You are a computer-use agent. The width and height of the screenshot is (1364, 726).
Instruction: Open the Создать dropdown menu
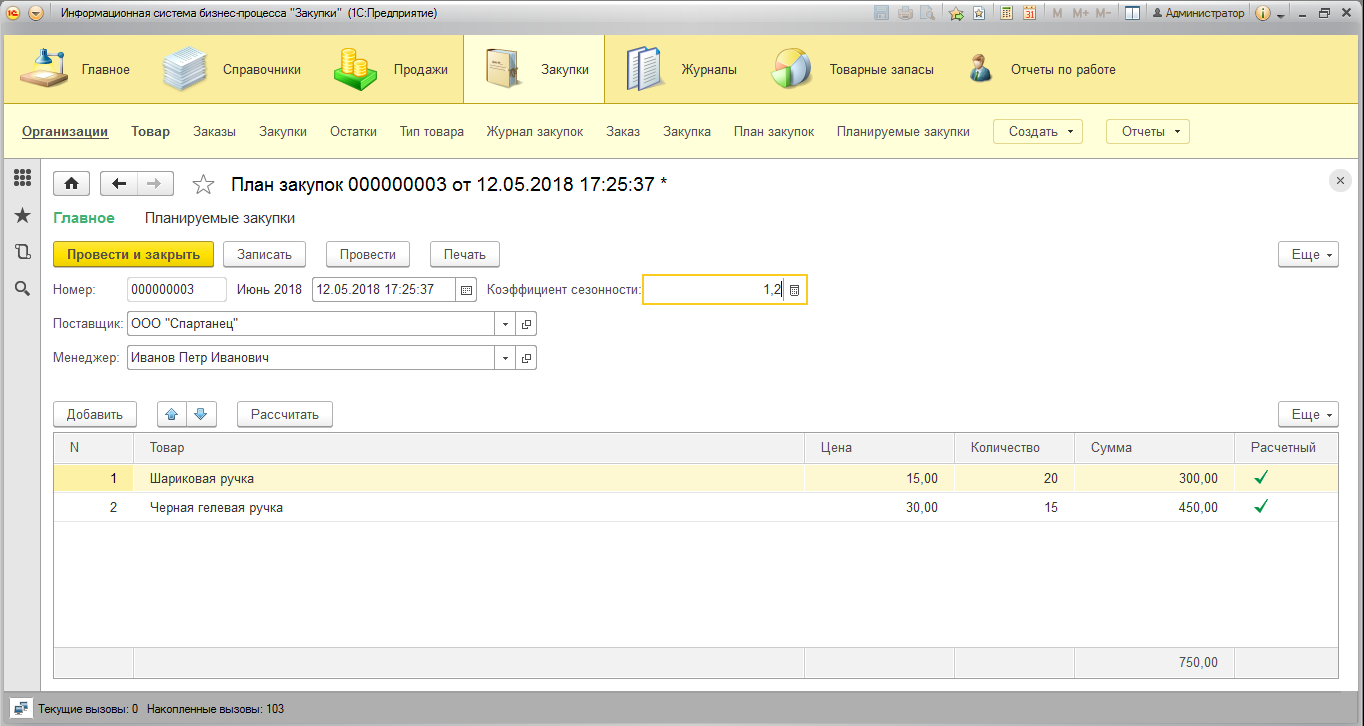click(1037, 132)
